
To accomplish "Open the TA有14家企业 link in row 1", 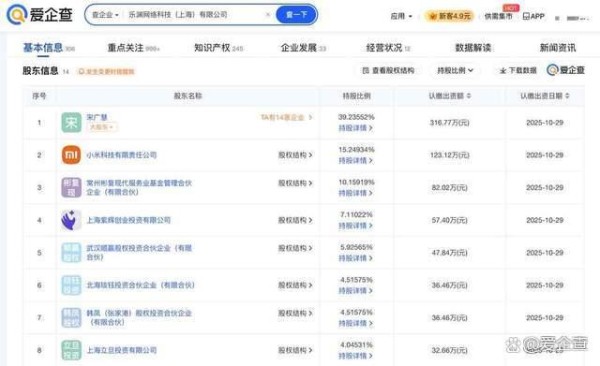I will [286, 118].
